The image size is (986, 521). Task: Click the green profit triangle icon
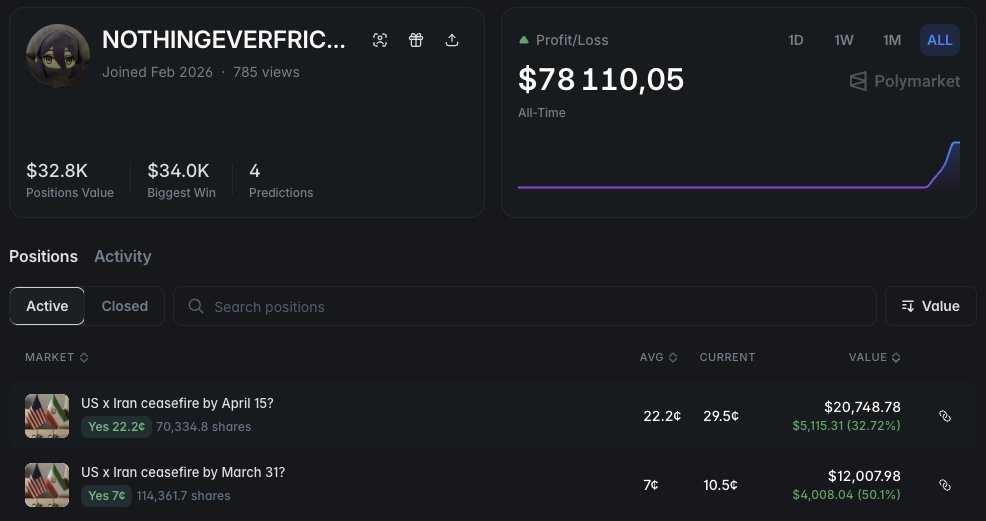(x=523, y=40)
